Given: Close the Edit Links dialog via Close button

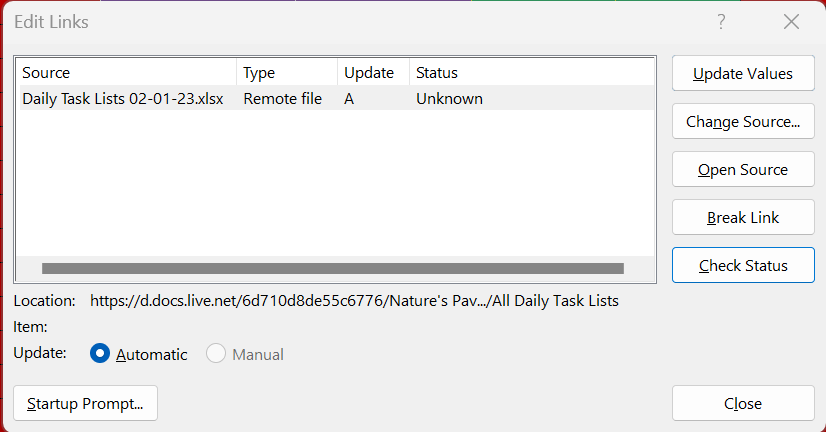Looking at the screenshot, I should (x=743, y=403).
